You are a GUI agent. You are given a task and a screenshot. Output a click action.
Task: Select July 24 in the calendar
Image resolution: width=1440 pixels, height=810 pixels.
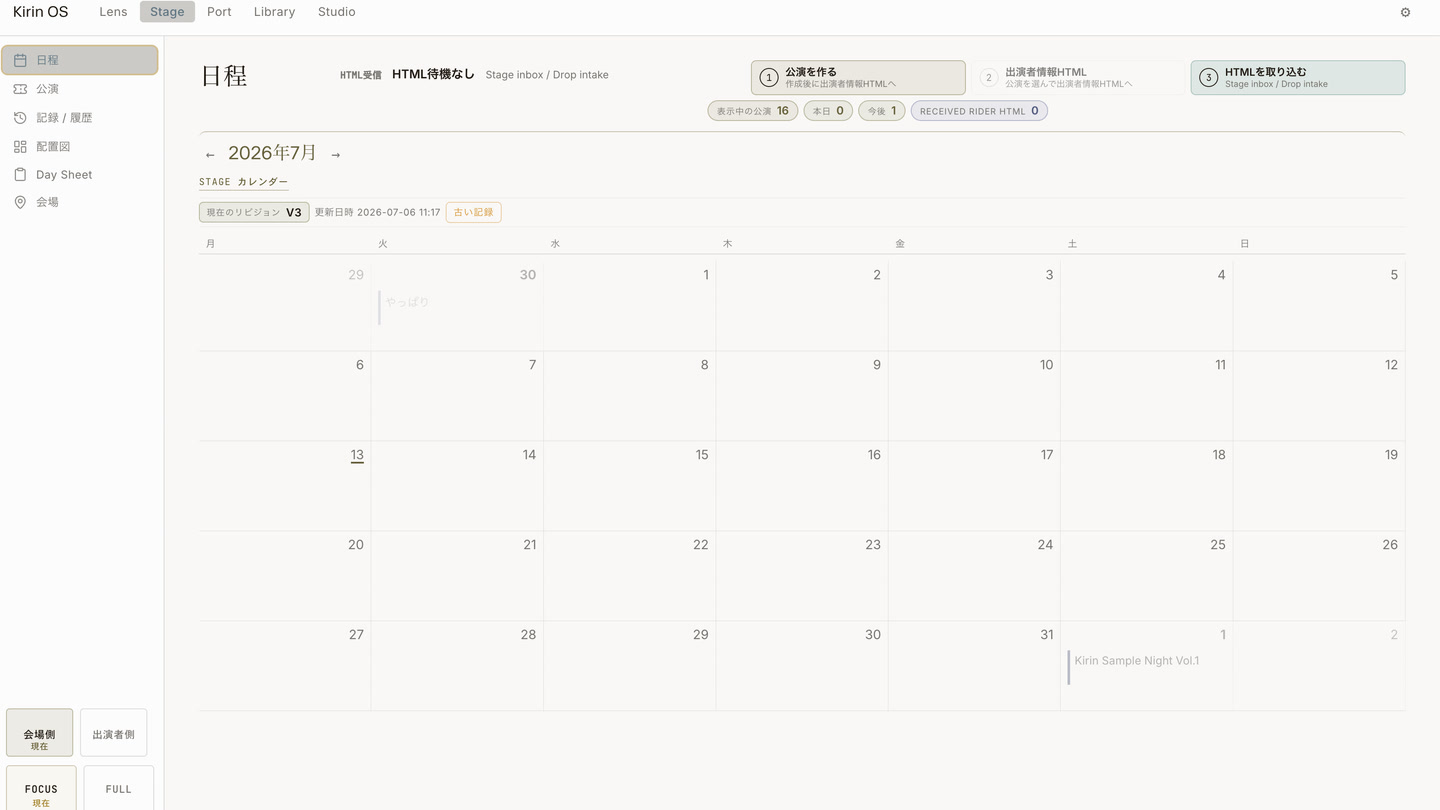[974, 575]
